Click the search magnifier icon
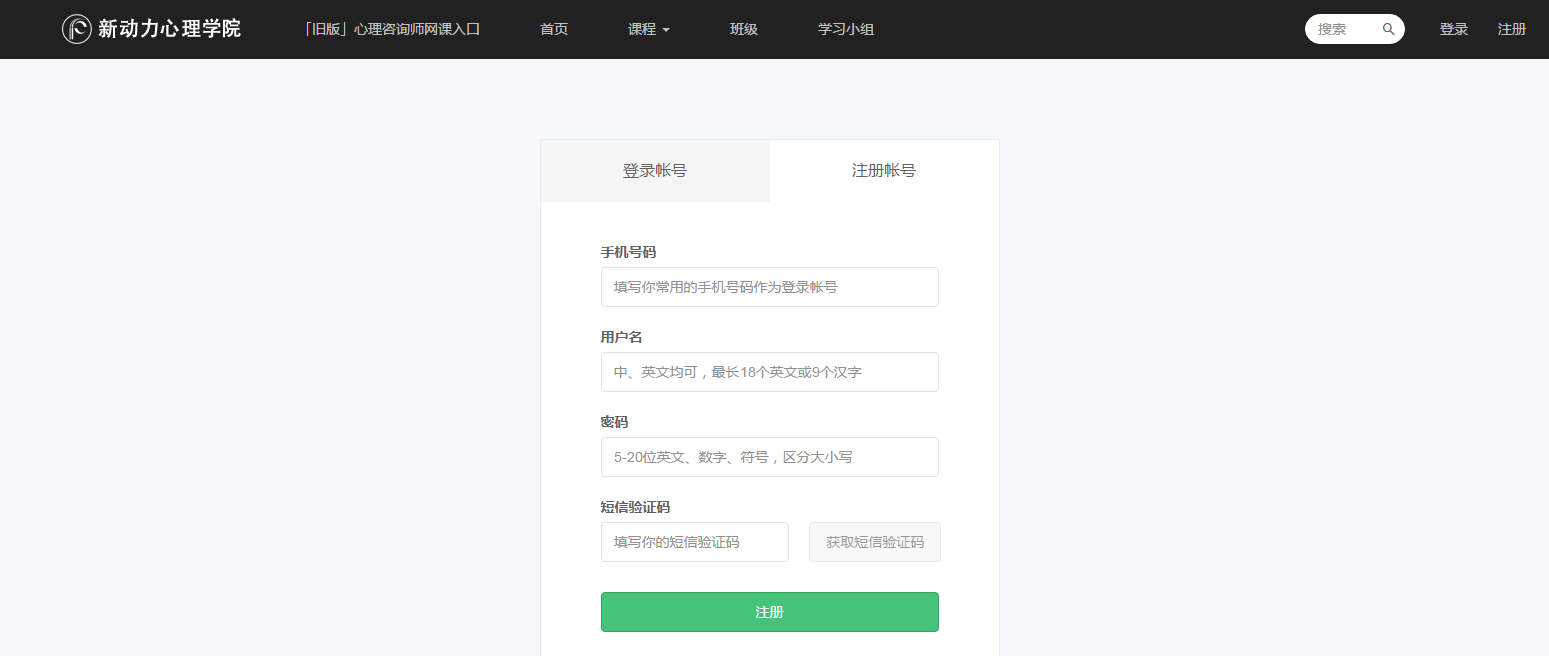The height and width of the screenshot is (656, 1549). (1388, 29)
